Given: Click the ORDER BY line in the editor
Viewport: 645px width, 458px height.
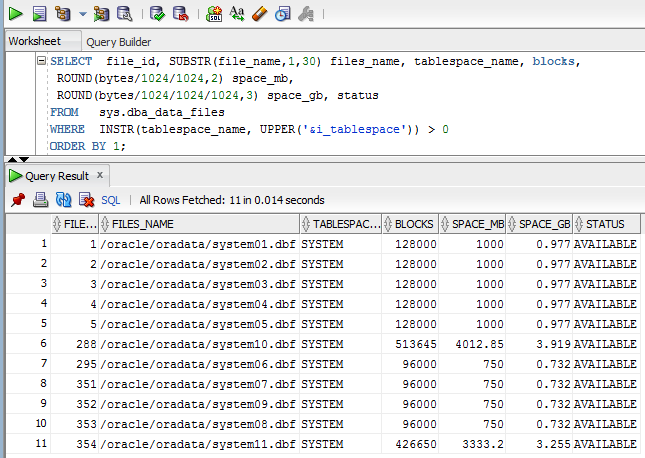Looking at the screenshot, I should point(88,146).
